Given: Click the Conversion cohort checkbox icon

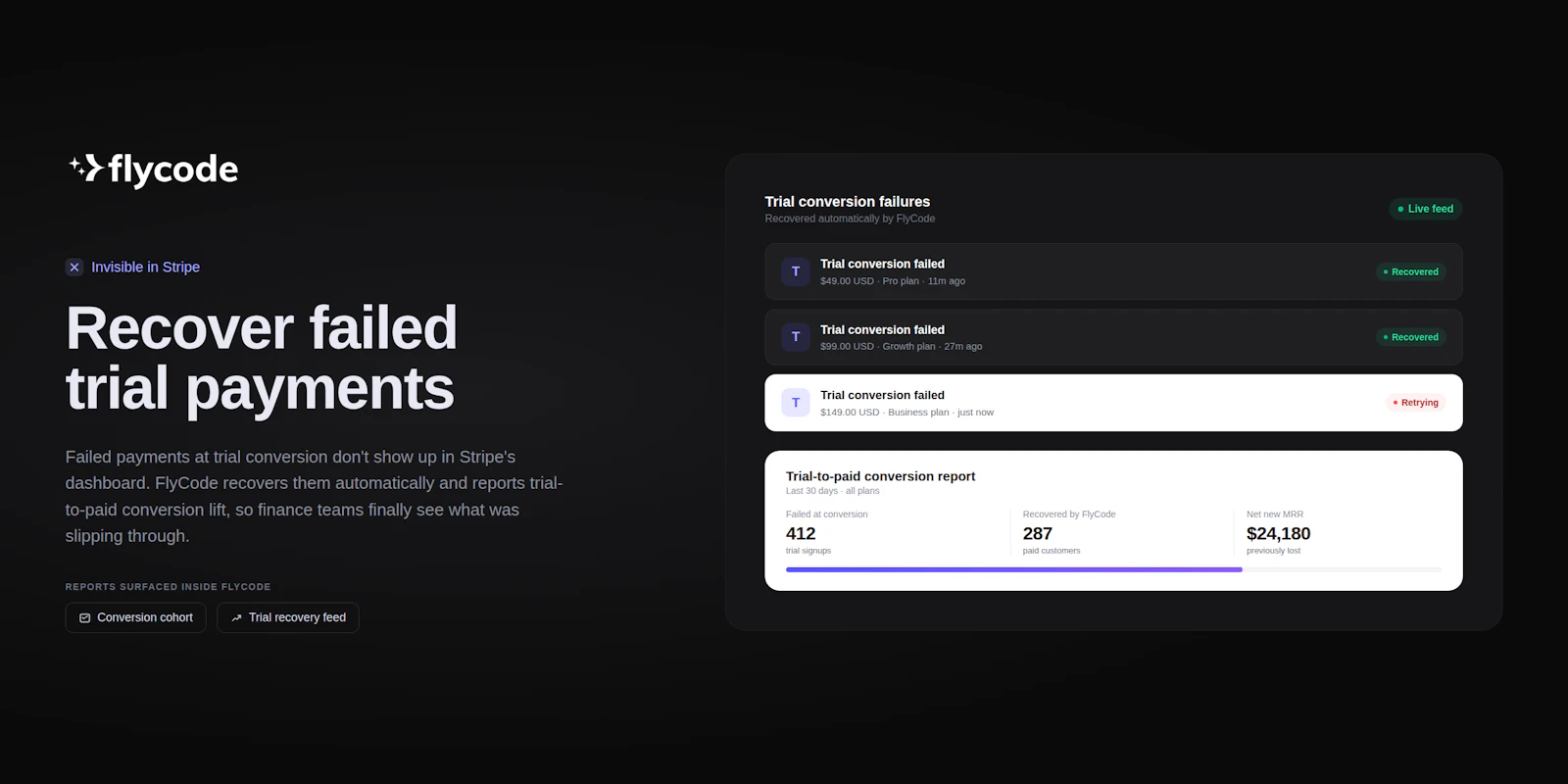Looking at the screenshot, I should click(x=84, y=617).
